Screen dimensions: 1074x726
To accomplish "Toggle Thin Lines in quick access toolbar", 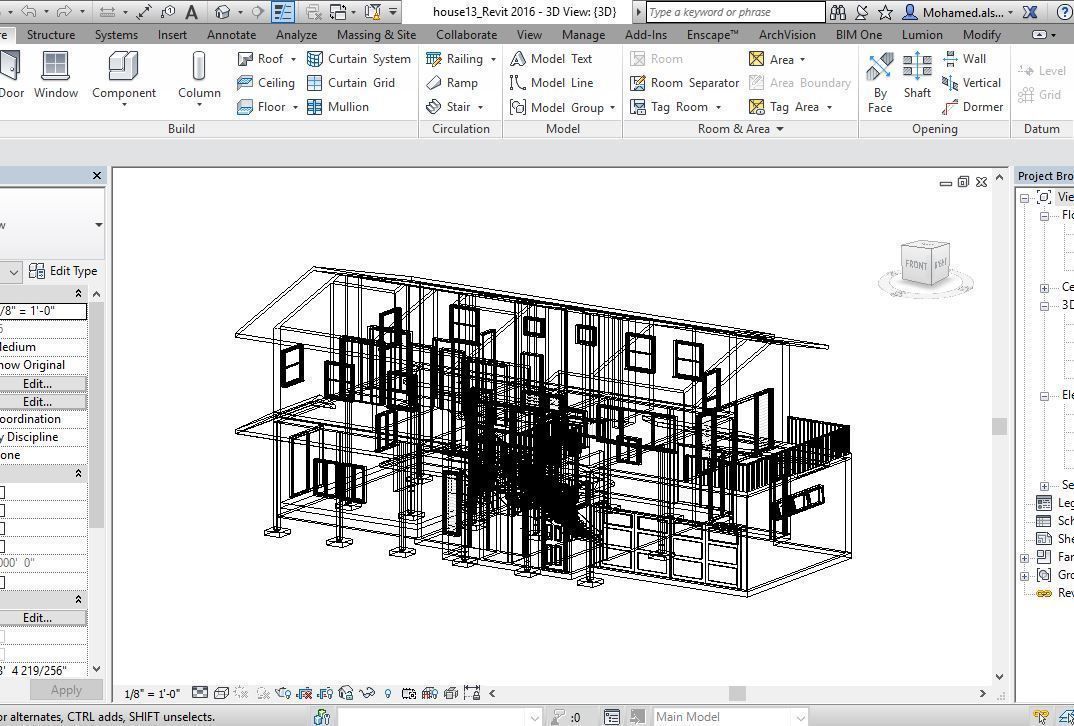I will point(282,12).
